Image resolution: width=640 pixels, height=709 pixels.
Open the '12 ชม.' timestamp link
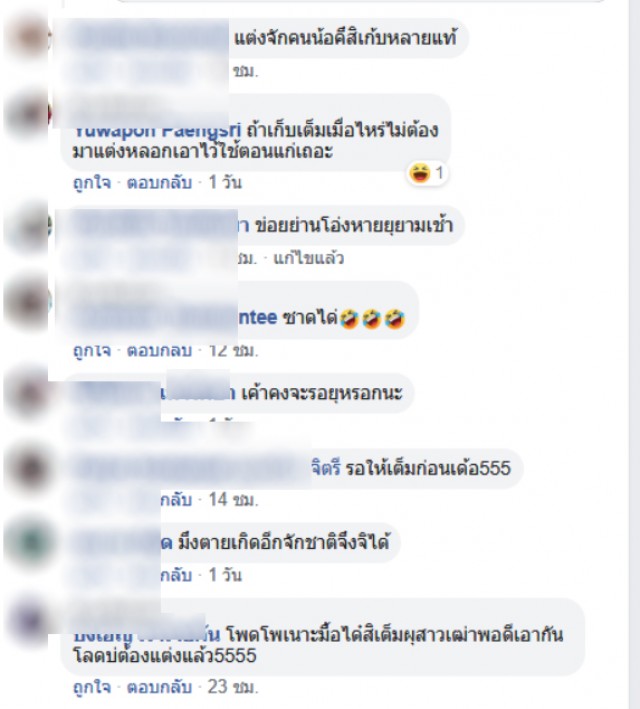pyautogui.click(x=233, y=350)
